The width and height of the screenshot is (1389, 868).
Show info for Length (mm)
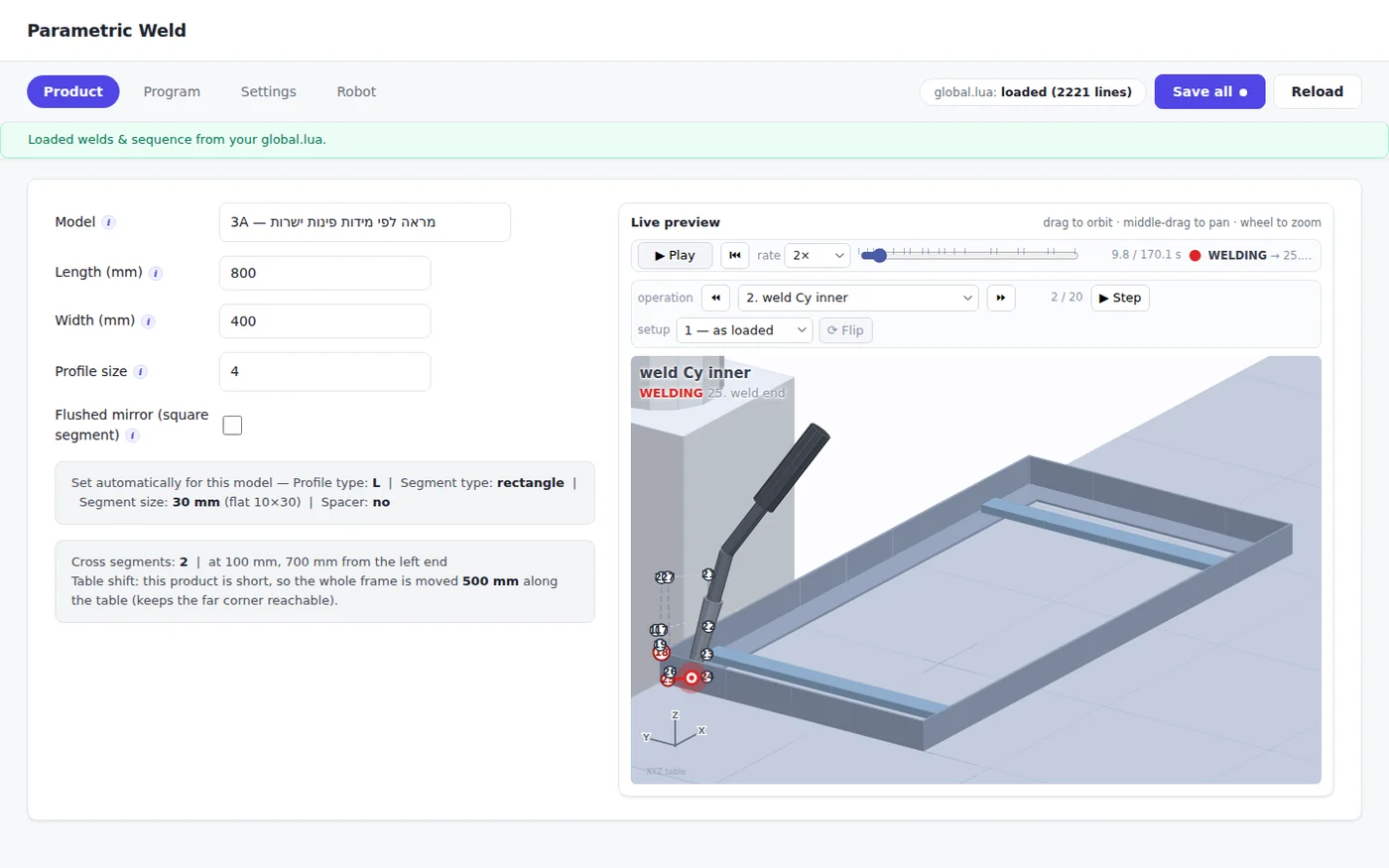(x=156, y=273)
